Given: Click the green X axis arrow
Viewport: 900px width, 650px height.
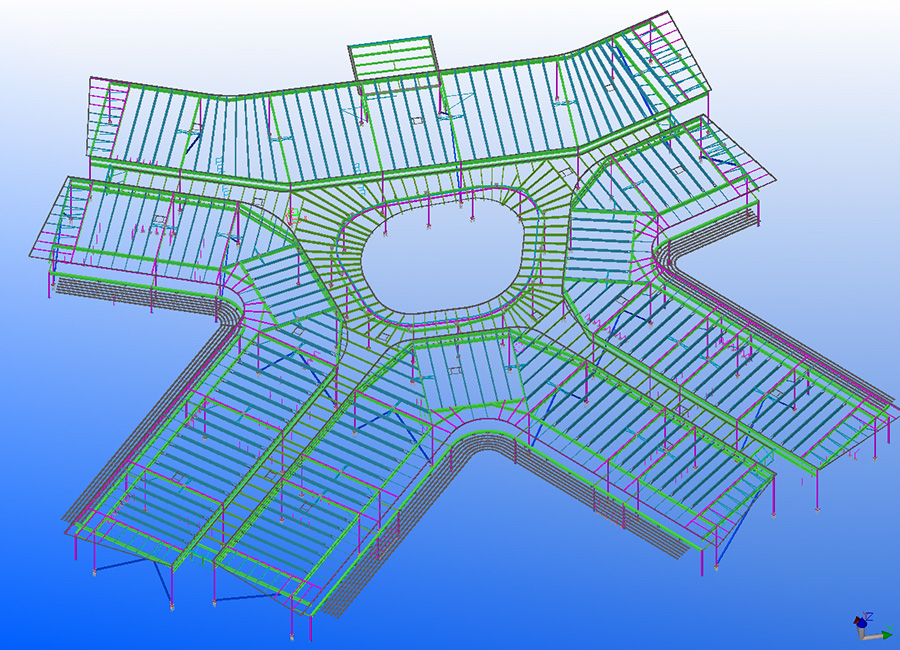Looking at the screenshot, I should coord(884,633).
